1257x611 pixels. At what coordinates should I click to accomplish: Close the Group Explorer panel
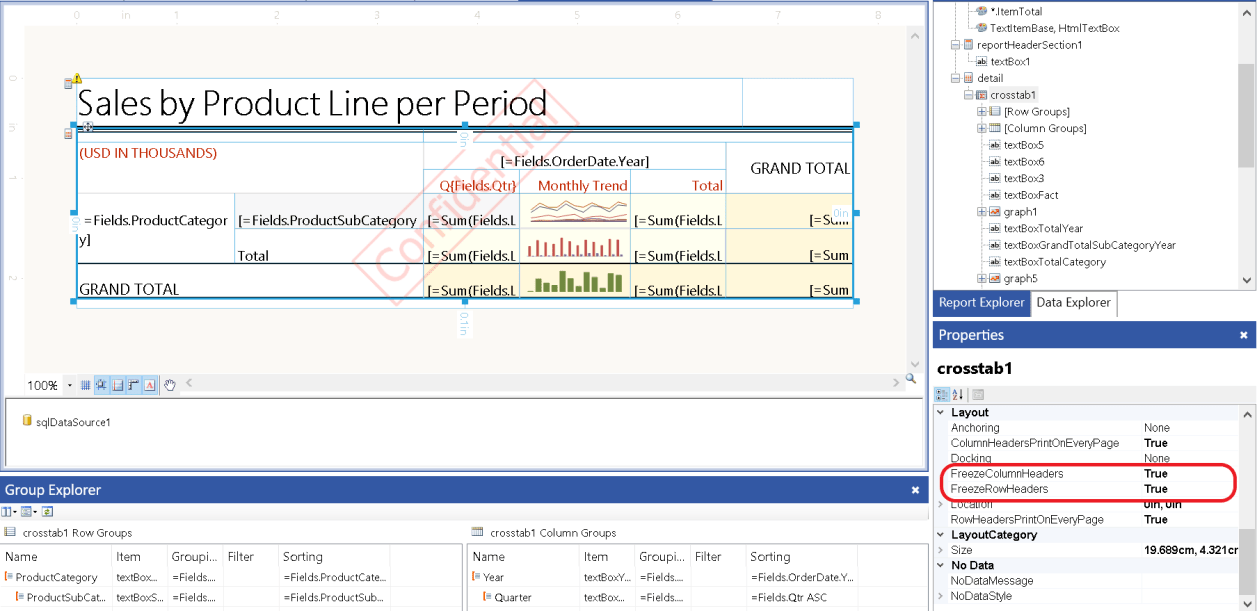[x=915, y=490]
